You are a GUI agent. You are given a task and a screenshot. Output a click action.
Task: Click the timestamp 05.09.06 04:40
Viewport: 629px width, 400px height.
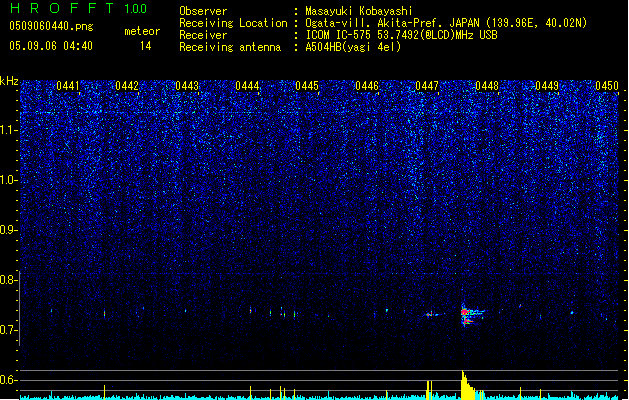click(x=51, y=46)
